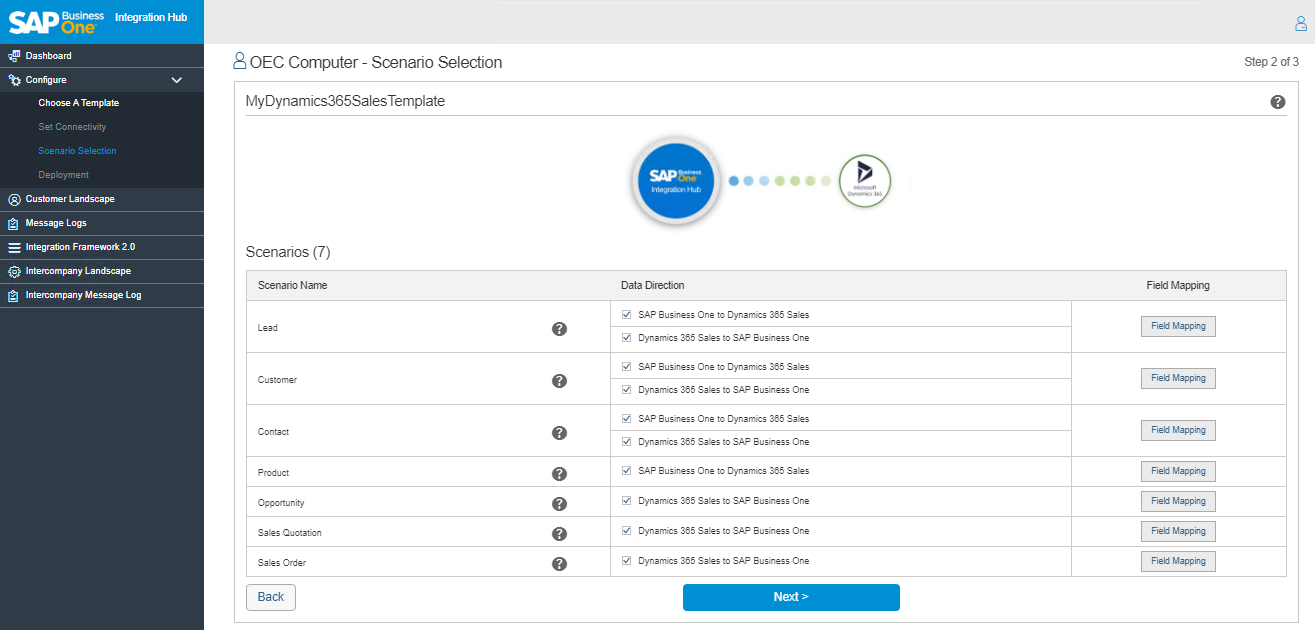Show help for the Customer scenario
1315x630 pixels.
tap(559, 380)
